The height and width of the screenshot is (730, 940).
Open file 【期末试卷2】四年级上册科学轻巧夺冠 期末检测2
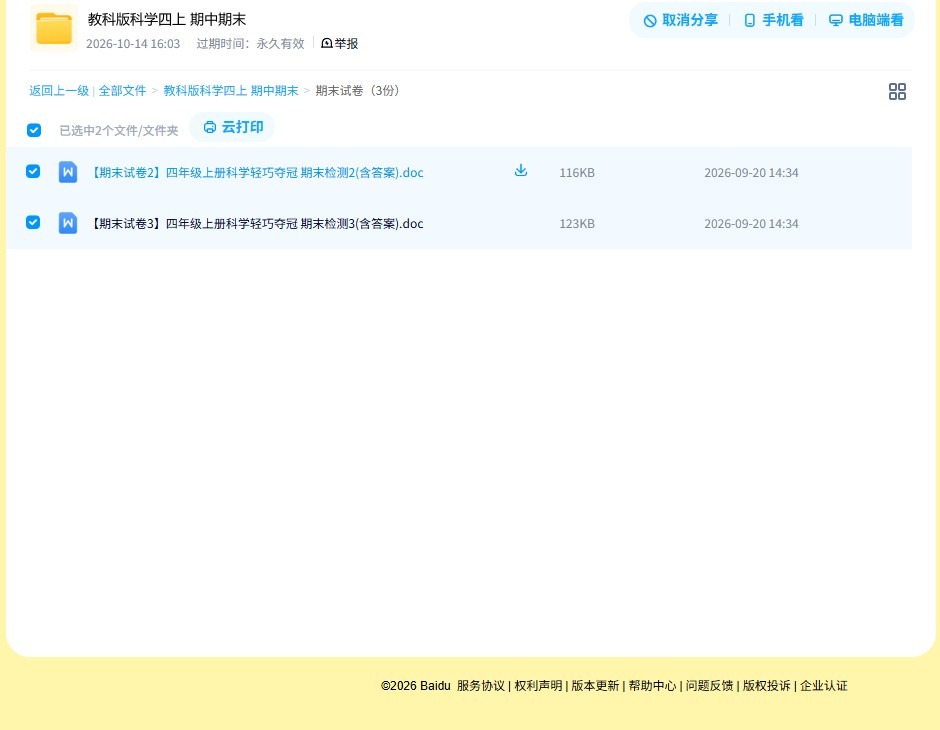(256, 173)
